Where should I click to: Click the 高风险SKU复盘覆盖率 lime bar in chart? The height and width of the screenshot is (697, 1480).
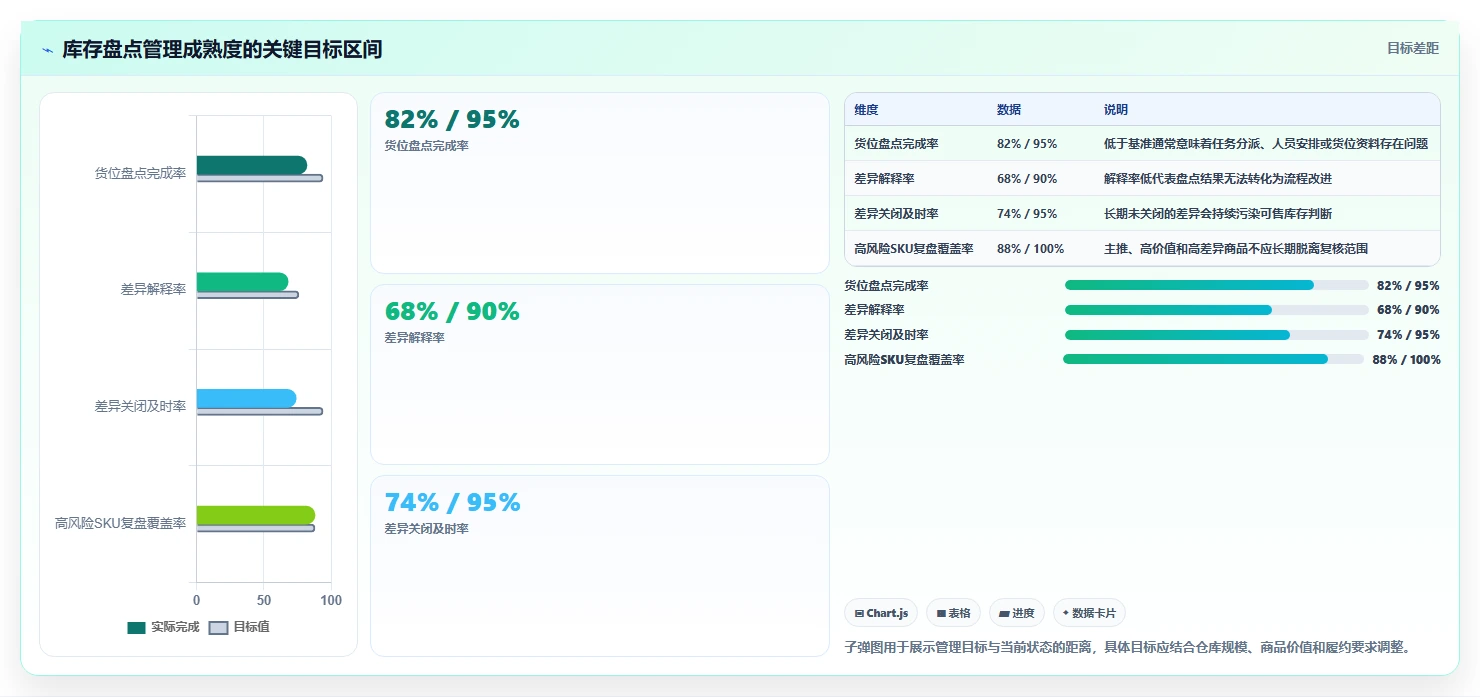tap(255, 515)
